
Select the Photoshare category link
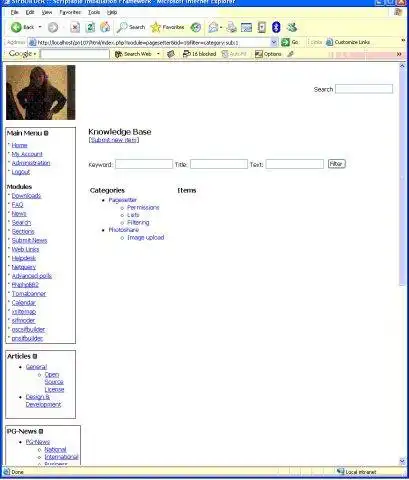(x=124, y=230)
